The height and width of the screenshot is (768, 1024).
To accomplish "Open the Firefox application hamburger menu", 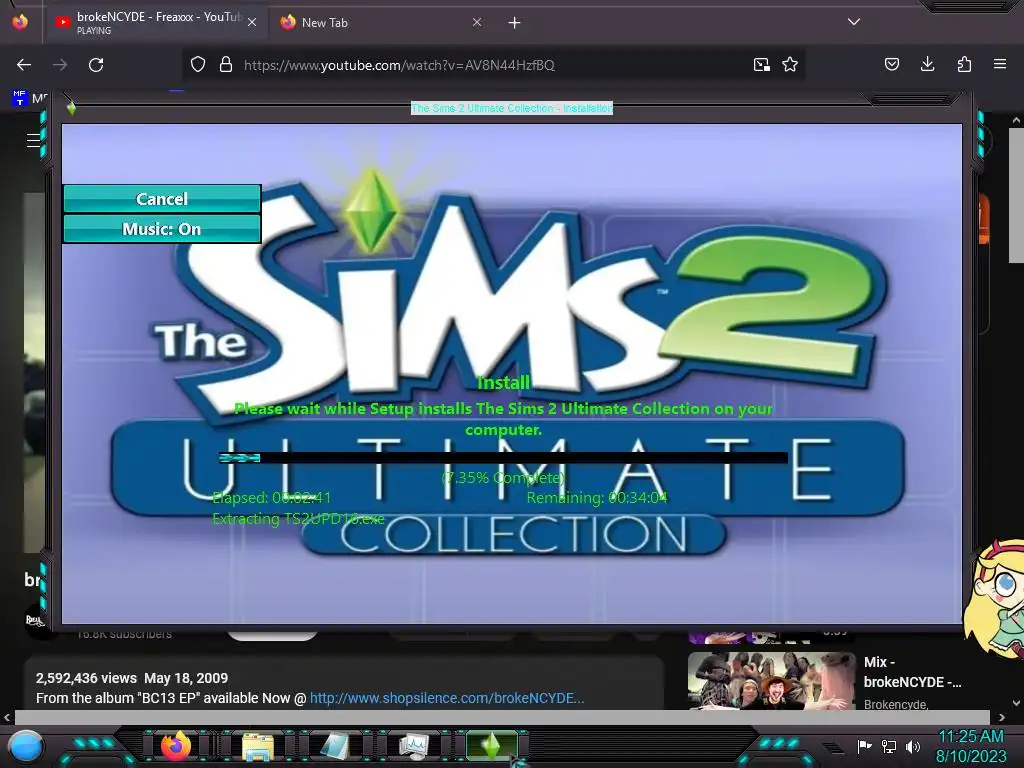I will pyautogui.click(x=1000, y=64).
